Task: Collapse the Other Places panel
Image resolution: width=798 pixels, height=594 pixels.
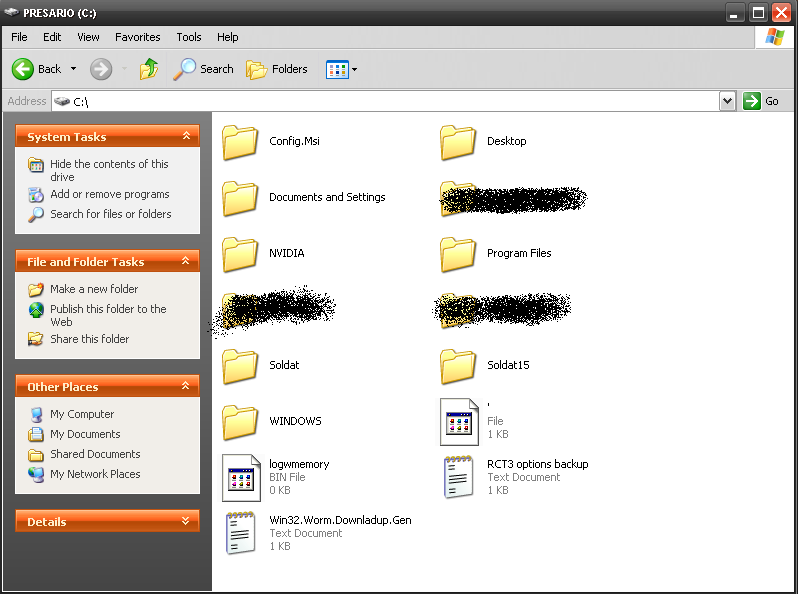Action: pyautogui.click(x=186, y=386)
